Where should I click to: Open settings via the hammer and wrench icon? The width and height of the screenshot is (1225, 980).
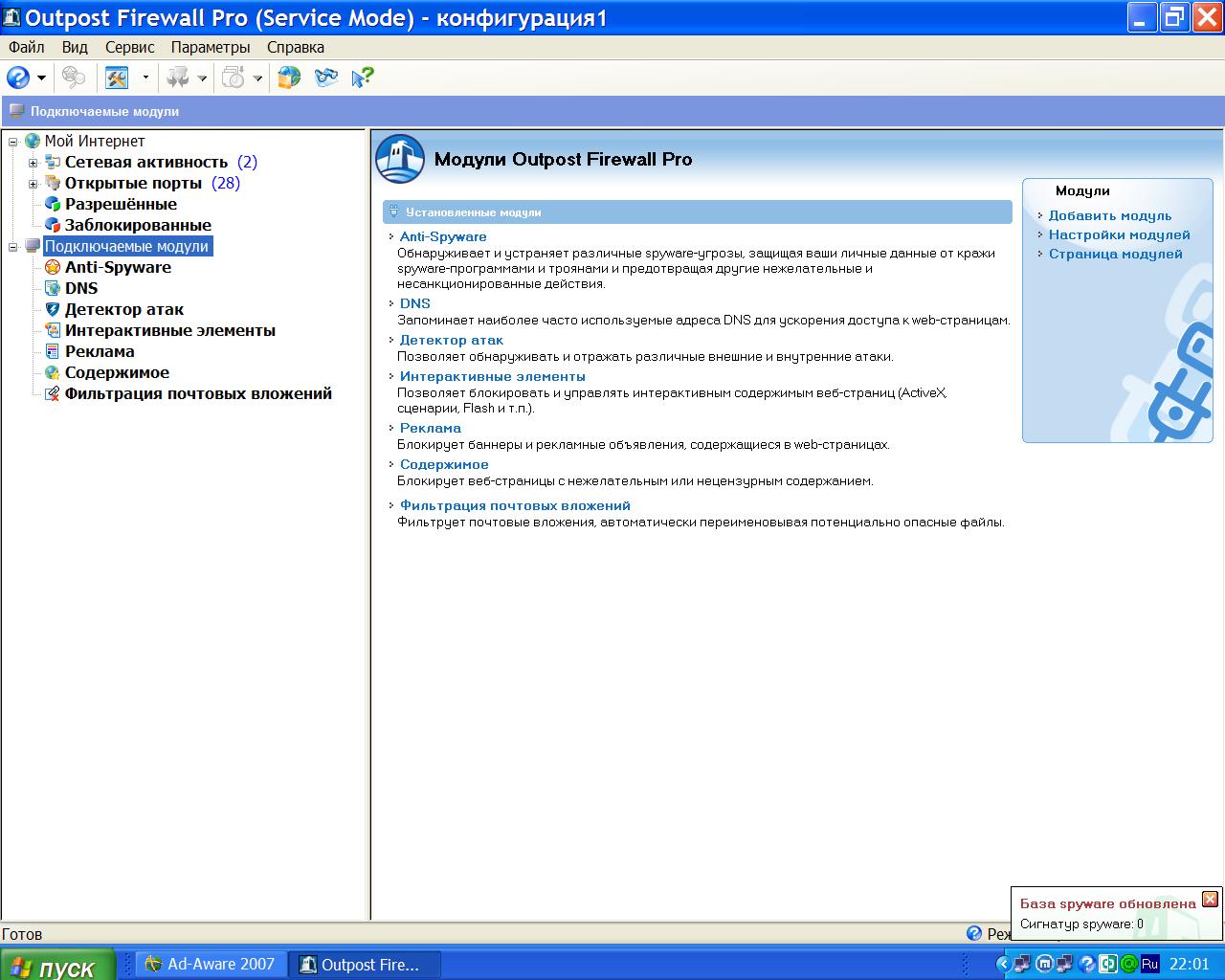pos(117,78)
